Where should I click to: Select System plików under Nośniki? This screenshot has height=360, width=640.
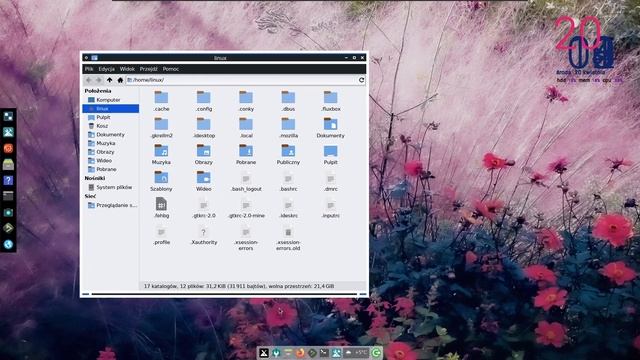(x=111, y=187)
